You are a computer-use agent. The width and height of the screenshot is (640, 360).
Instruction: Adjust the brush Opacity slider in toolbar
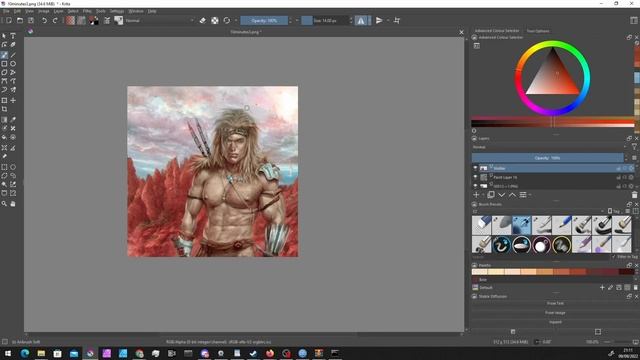pos(264,20)
